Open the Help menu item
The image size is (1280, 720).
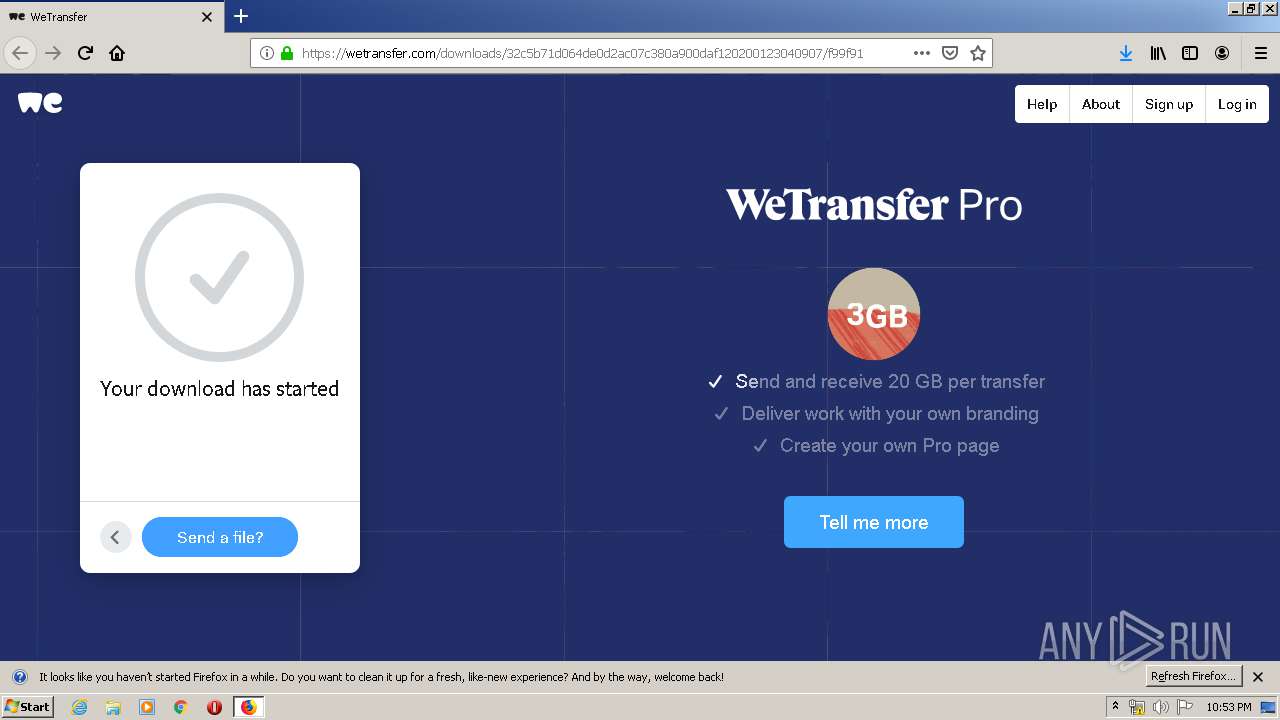(x=1042, y=104)
